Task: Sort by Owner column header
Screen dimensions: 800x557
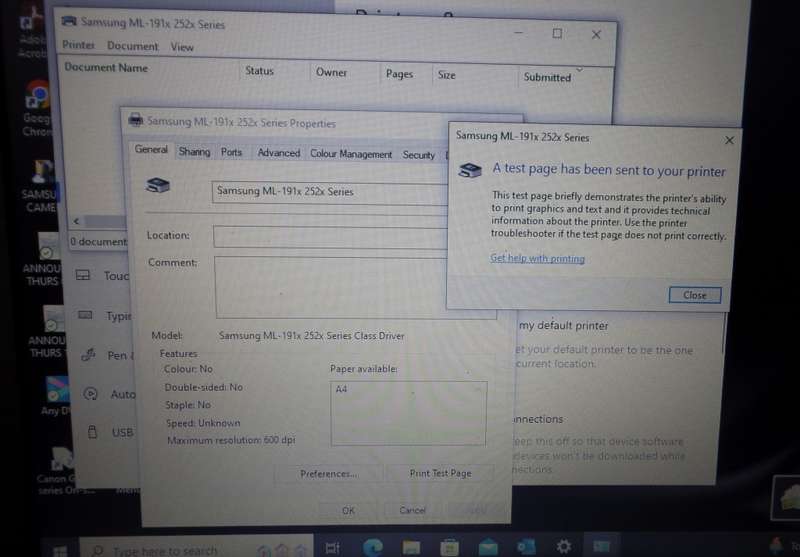Action: point(331,72)
